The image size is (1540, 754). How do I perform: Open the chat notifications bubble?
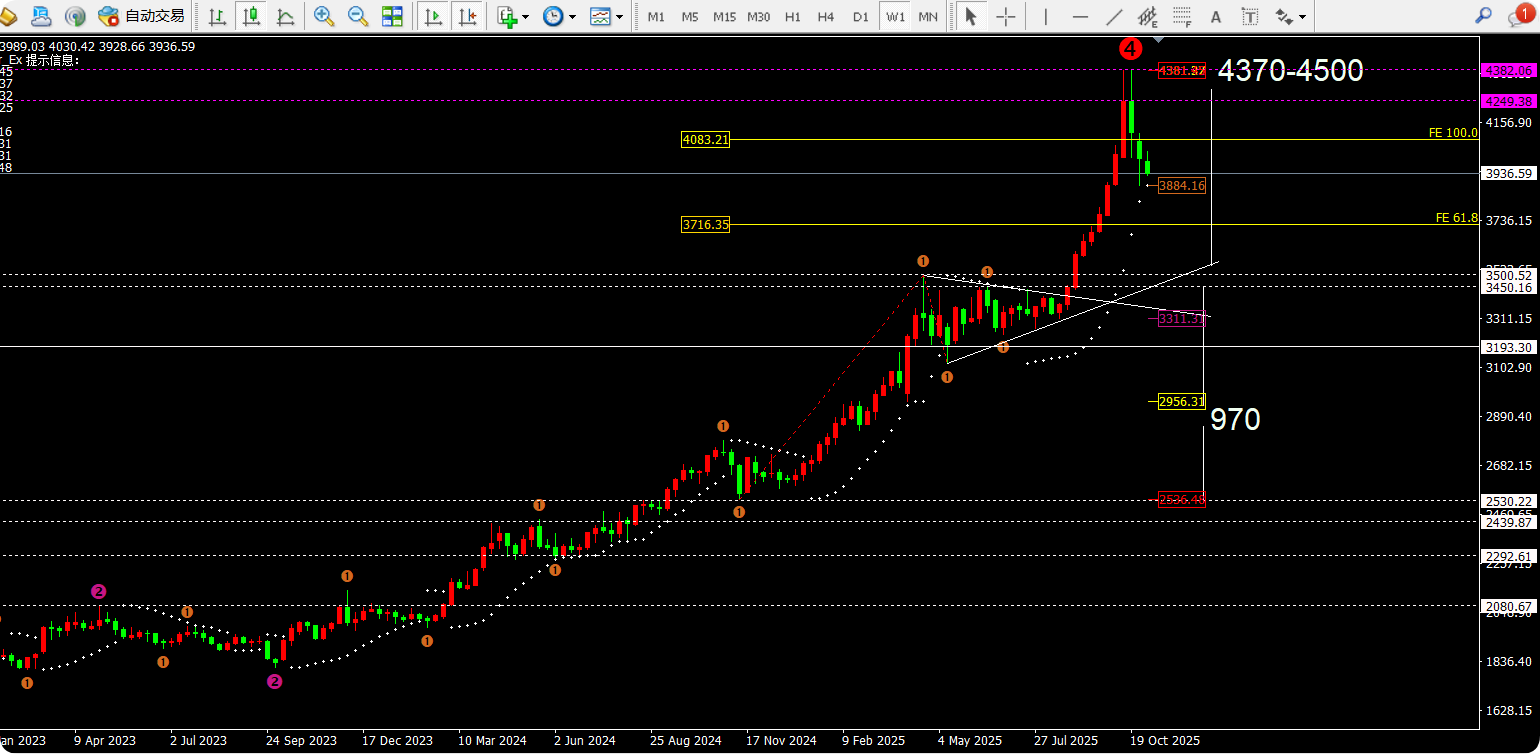point(1520,14)
